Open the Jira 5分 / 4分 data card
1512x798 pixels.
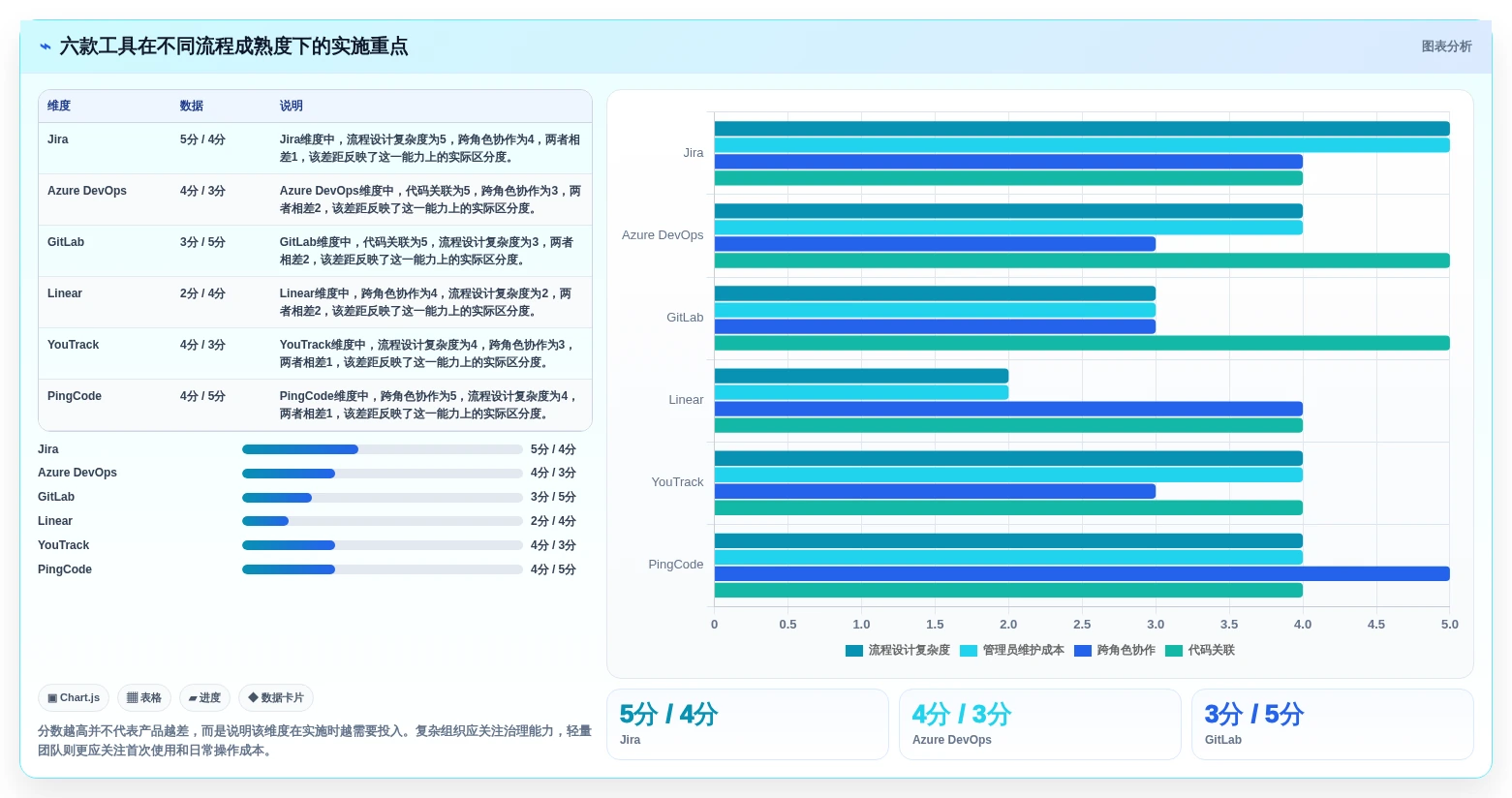point(748,724)
